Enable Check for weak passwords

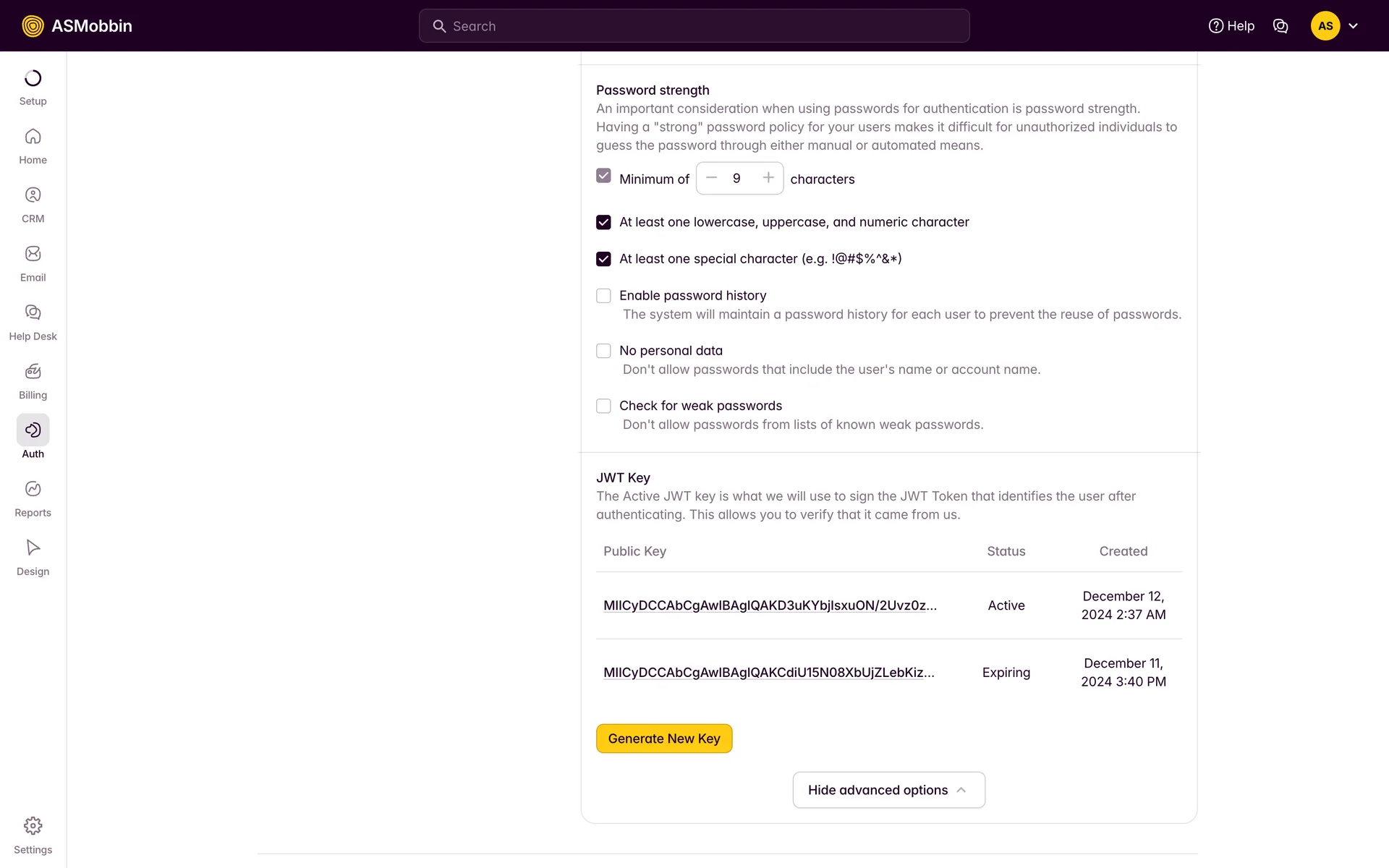[603, 406]
